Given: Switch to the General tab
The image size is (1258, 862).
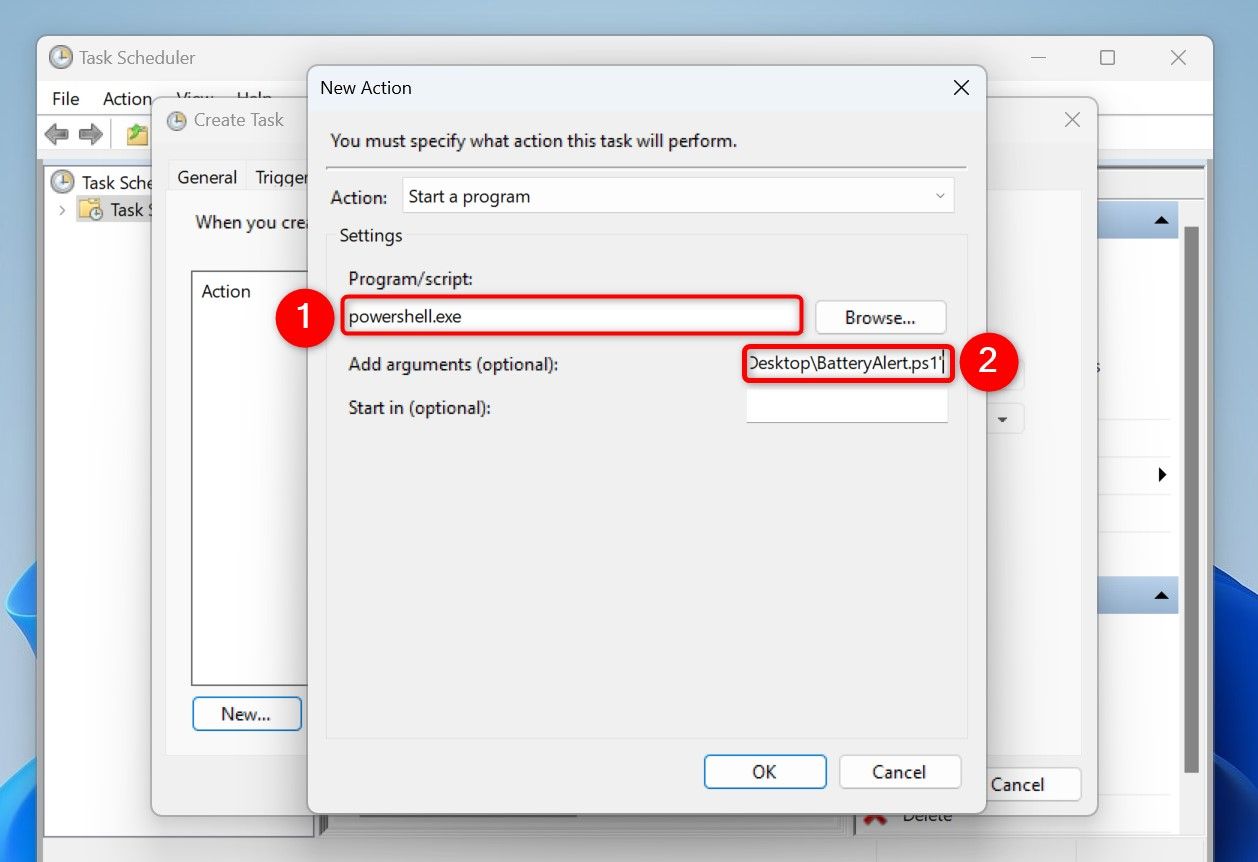Looking at the screenshot, I should (x=207, y=177).
